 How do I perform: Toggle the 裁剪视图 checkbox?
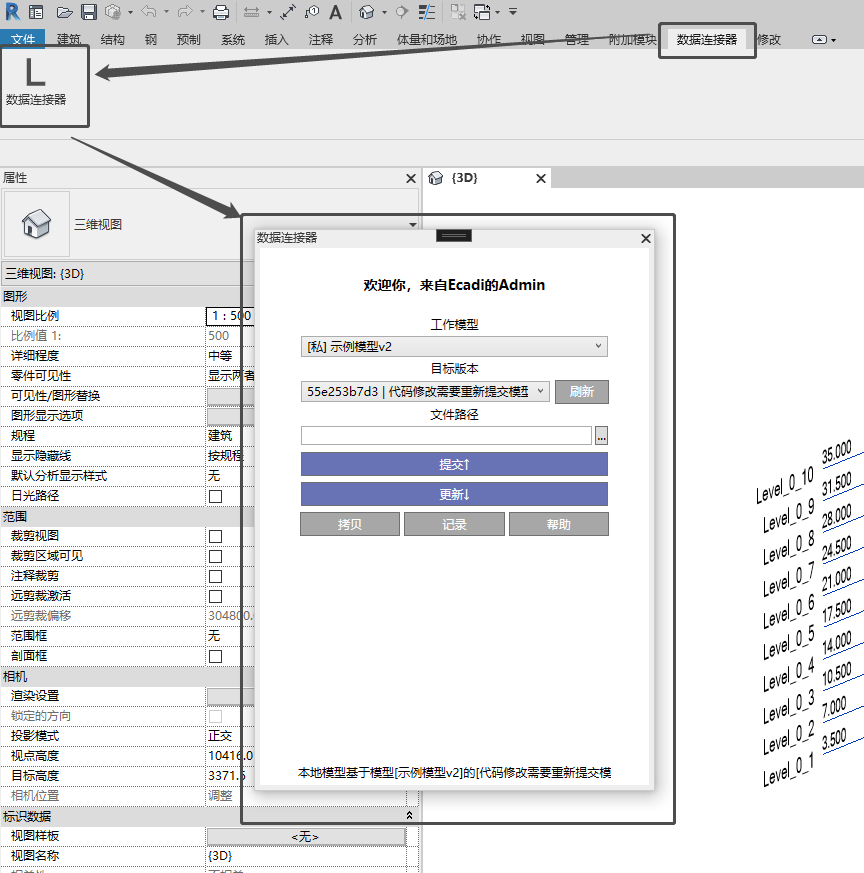point(215,536)
